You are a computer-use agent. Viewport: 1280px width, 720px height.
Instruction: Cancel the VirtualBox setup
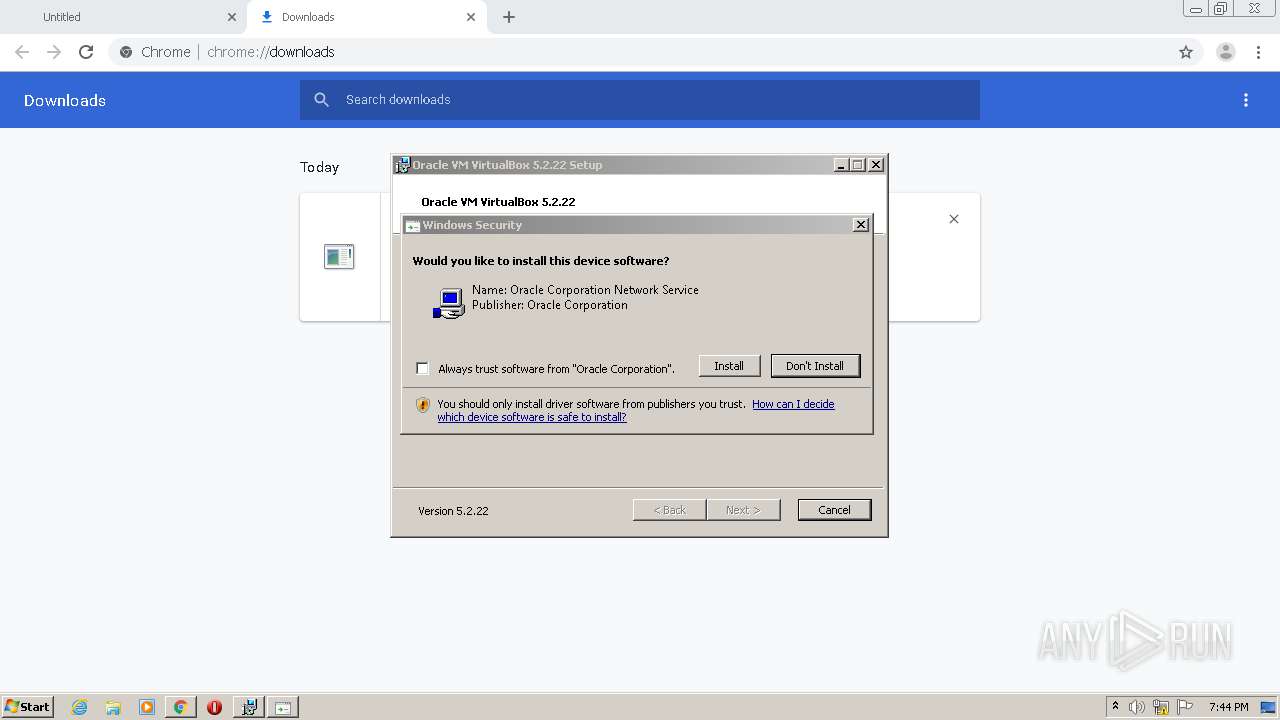(x=834, y=510)
